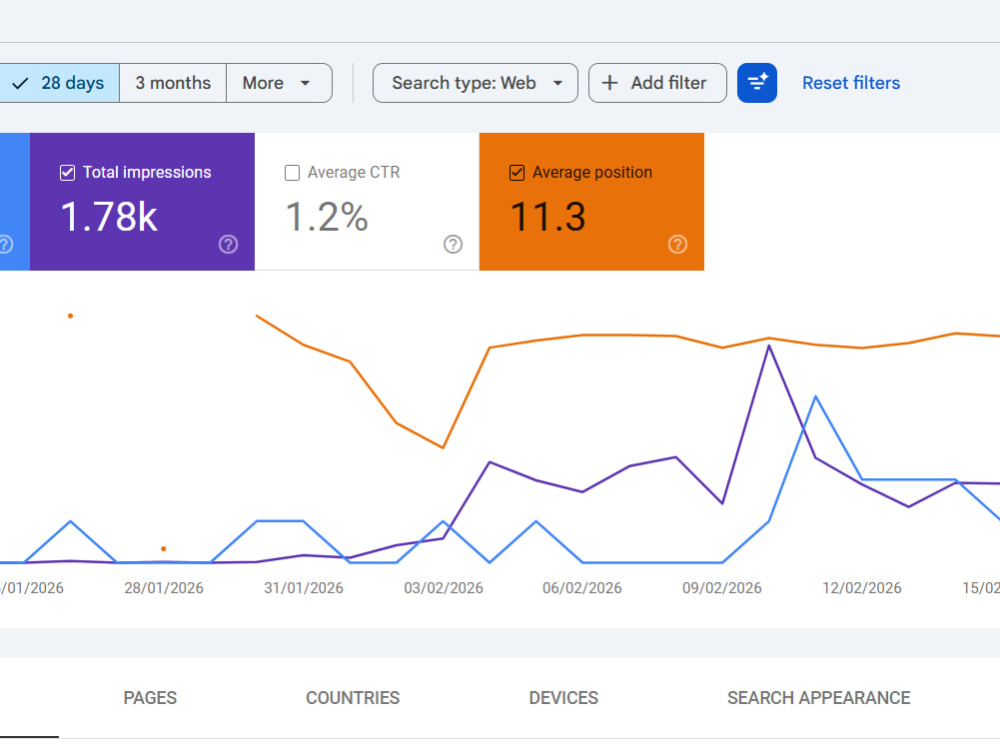
Task: Click the Add filter button
Action: click(x=658, y=83)
